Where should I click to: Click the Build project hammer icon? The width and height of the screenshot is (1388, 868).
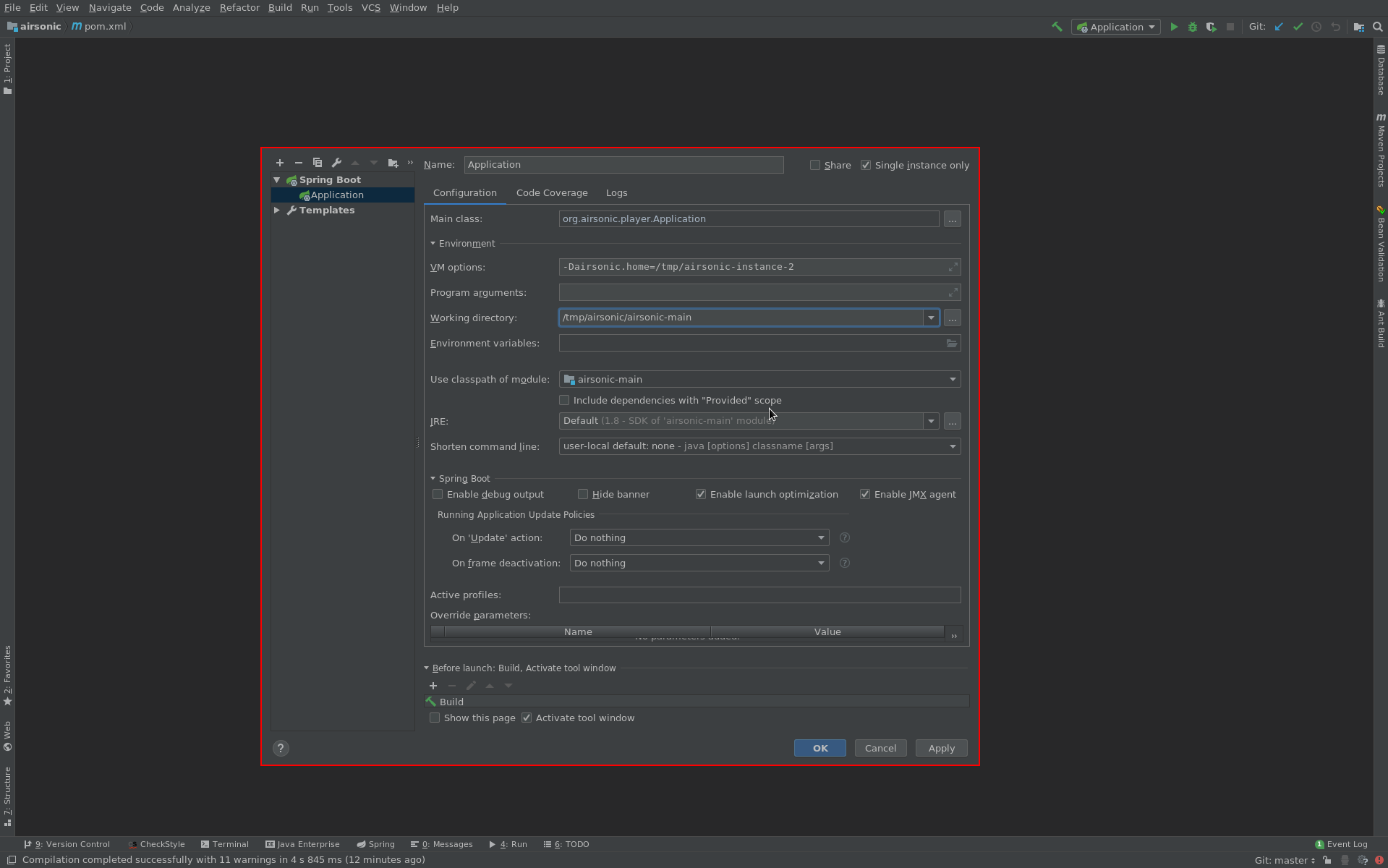1057,27
